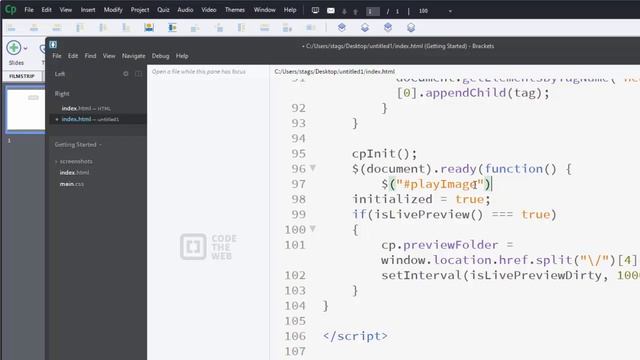Click the split view icon in Brackets sidebar
Image resolution: width=640 pixels, height=360 pixels.
point(138,74)
